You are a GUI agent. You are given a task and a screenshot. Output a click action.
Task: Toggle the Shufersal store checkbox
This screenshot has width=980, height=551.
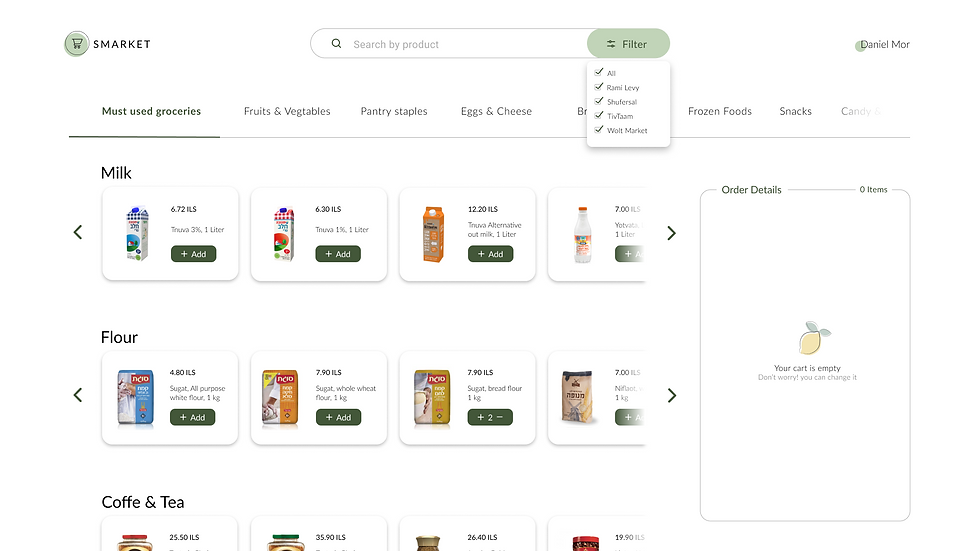[x=599, y=101]
